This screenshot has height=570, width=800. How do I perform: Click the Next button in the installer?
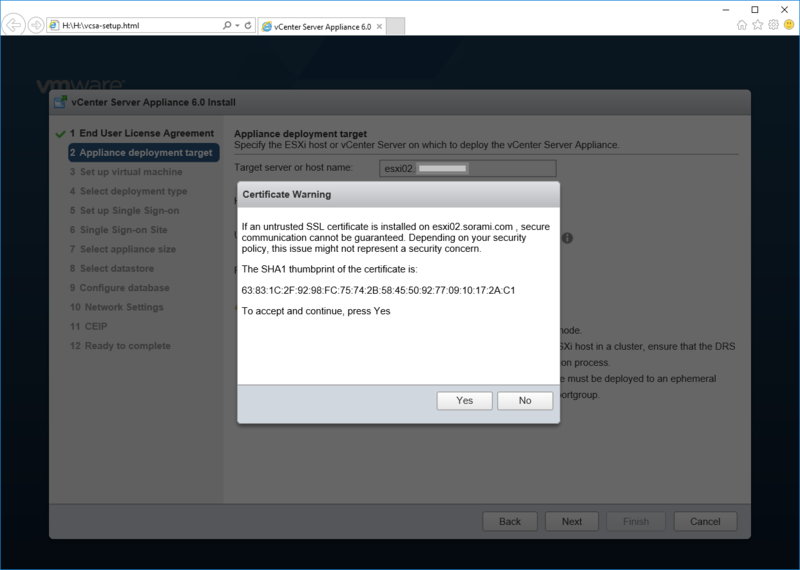571,522
